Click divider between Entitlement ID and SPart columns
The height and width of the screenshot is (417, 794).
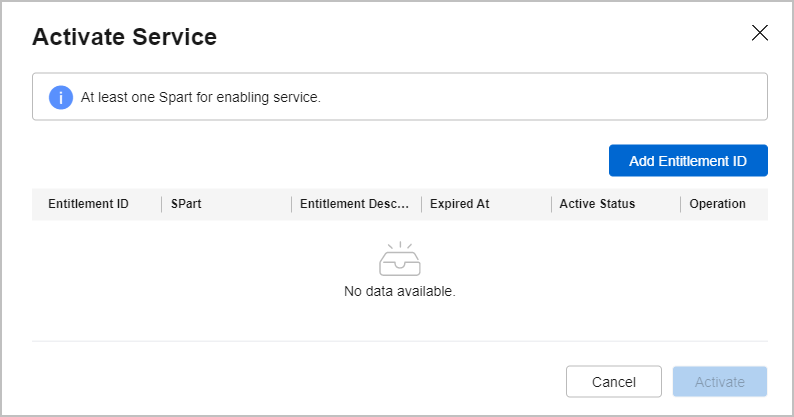(162, 204)
